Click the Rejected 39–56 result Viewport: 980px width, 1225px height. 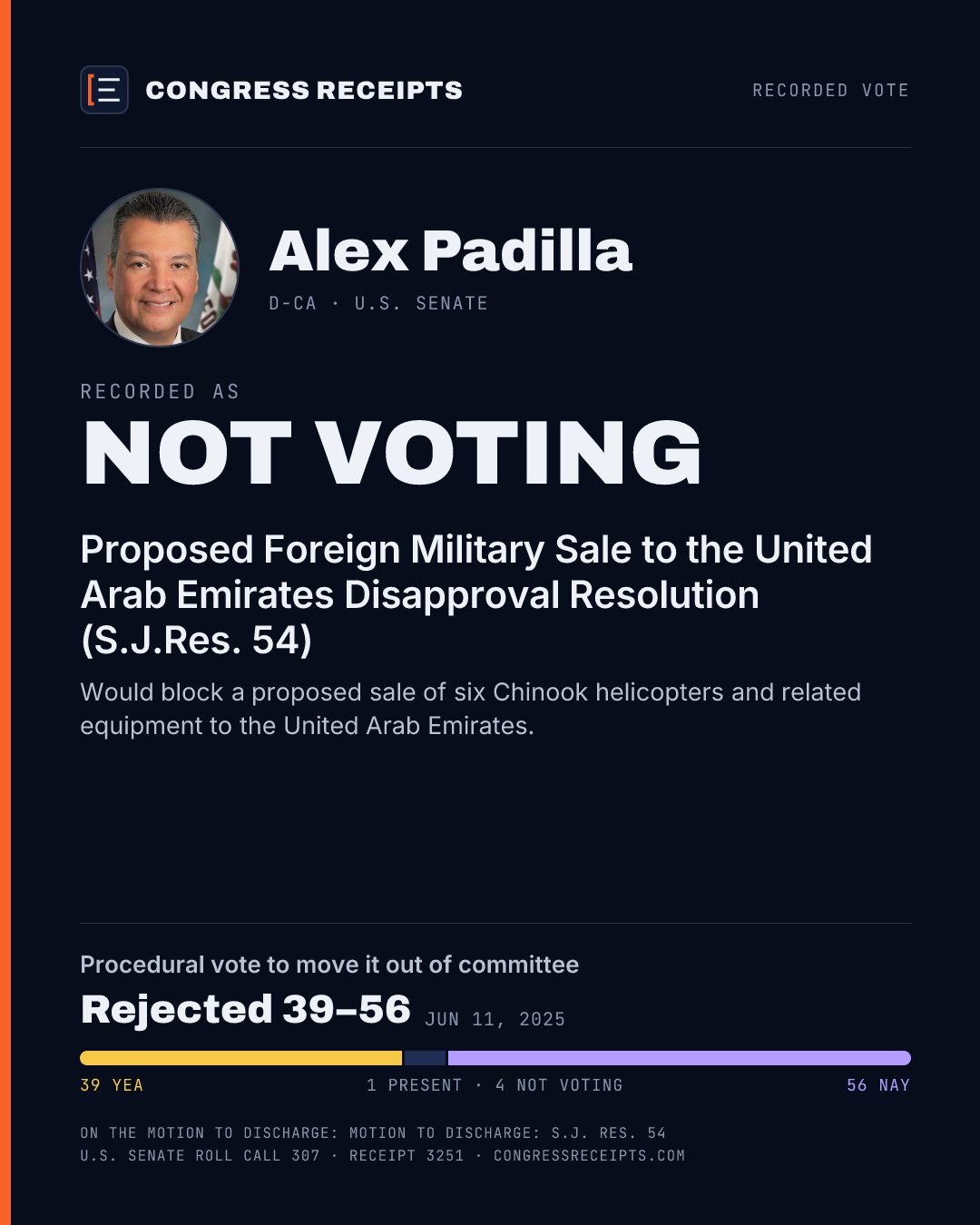pyautogui.click(x=246, y=1009)
